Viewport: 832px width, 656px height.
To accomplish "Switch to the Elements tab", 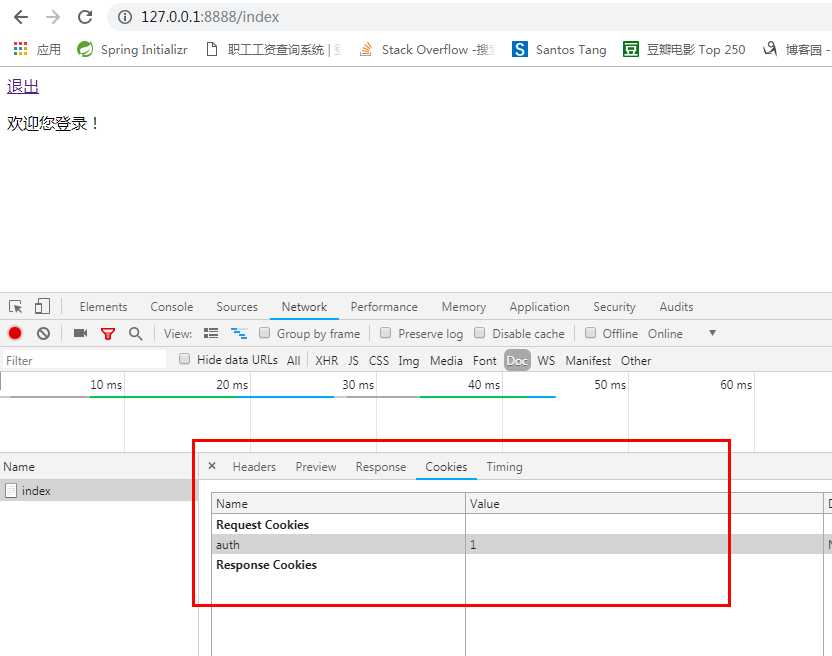I will 103,307.
